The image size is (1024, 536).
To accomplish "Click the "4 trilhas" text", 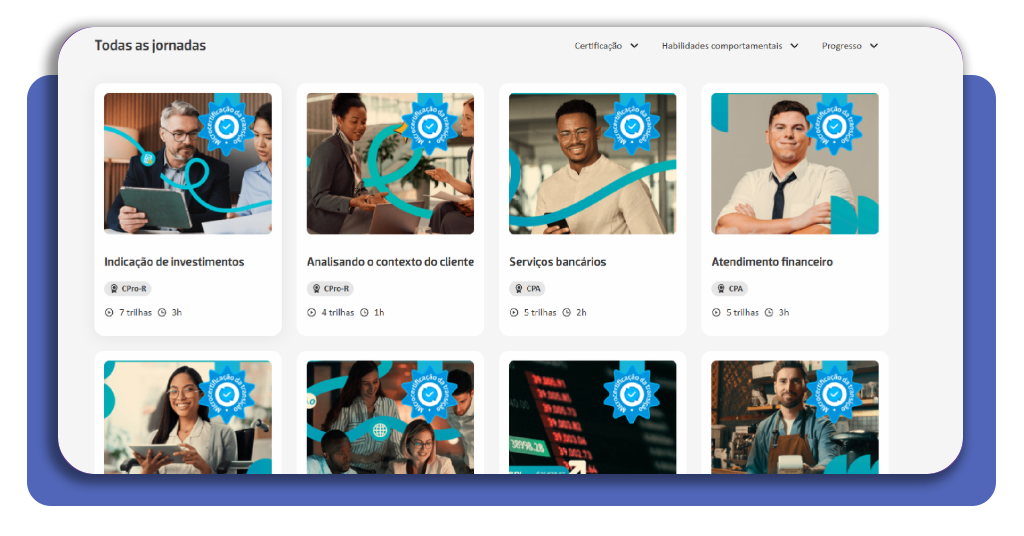I will coord(338,313).
